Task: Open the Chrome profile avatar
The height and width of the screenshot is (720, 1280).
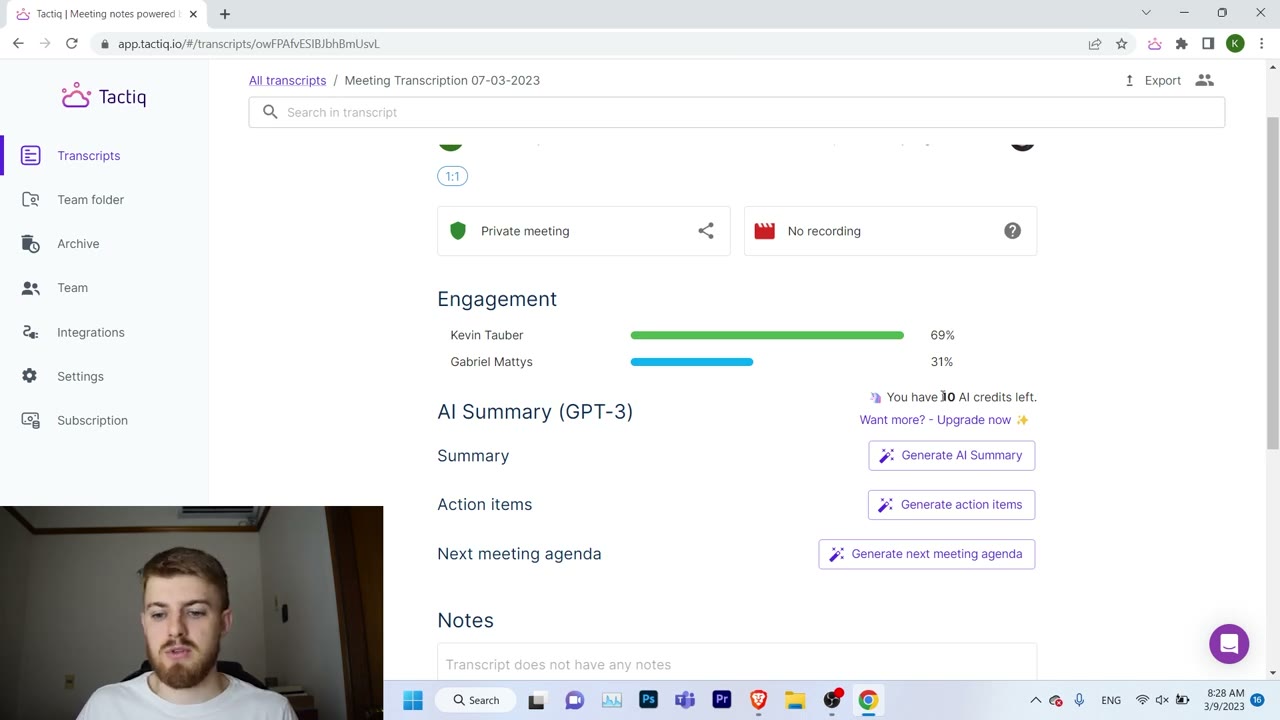Action: coord(1235,44)
